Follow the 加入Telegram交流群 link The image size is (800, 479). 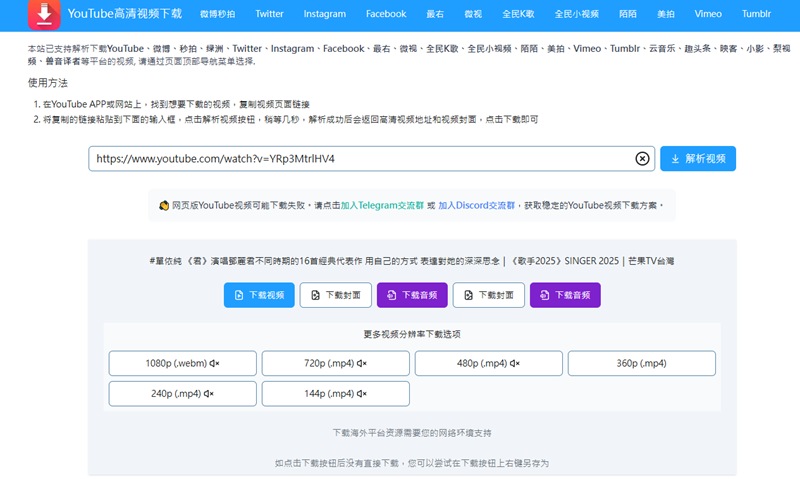382,206
